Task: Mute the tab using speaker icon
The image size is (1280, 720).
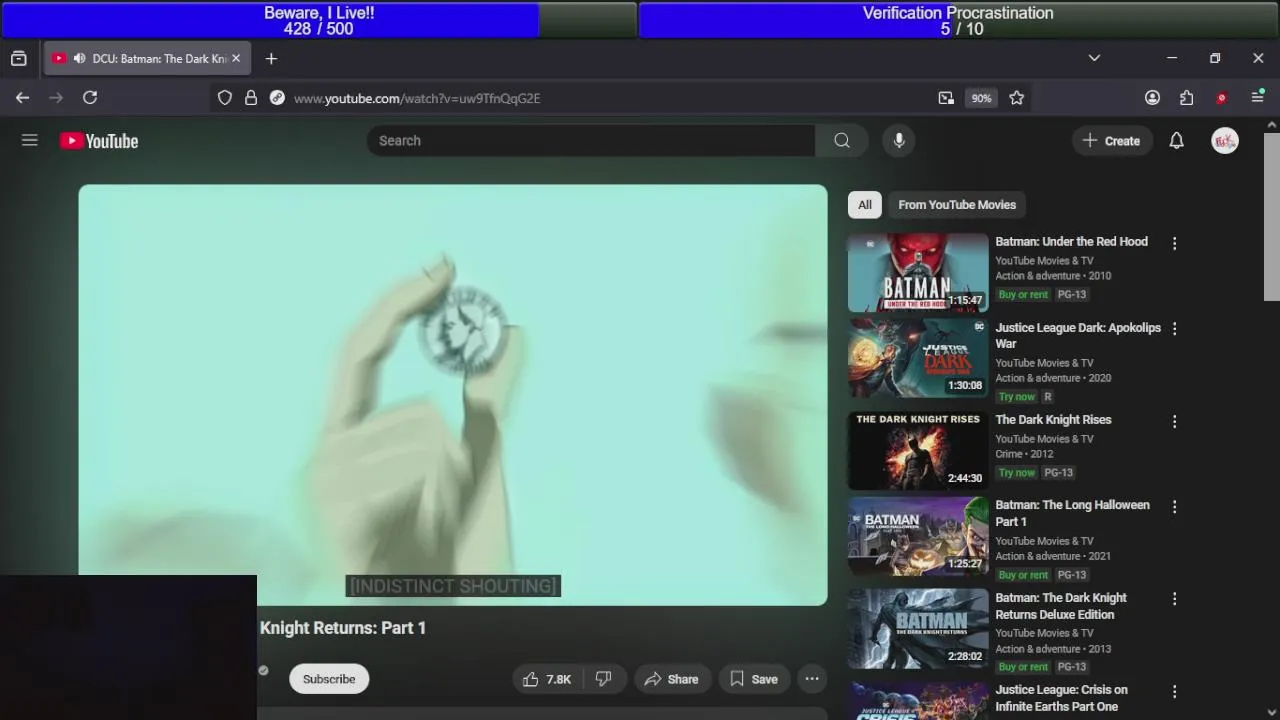Action: [79, 59]
